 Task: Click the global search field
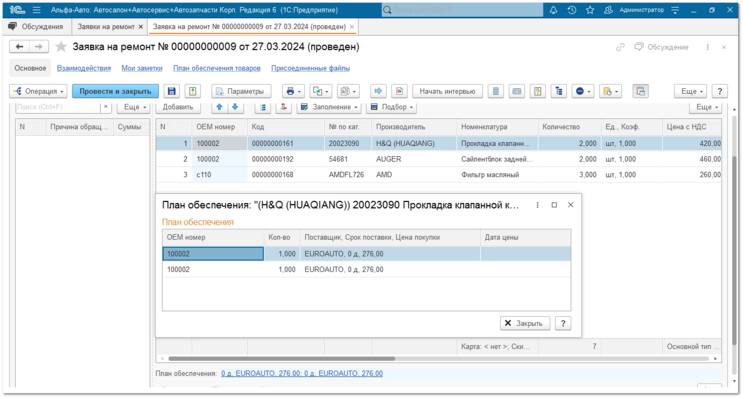pos(462,10)
